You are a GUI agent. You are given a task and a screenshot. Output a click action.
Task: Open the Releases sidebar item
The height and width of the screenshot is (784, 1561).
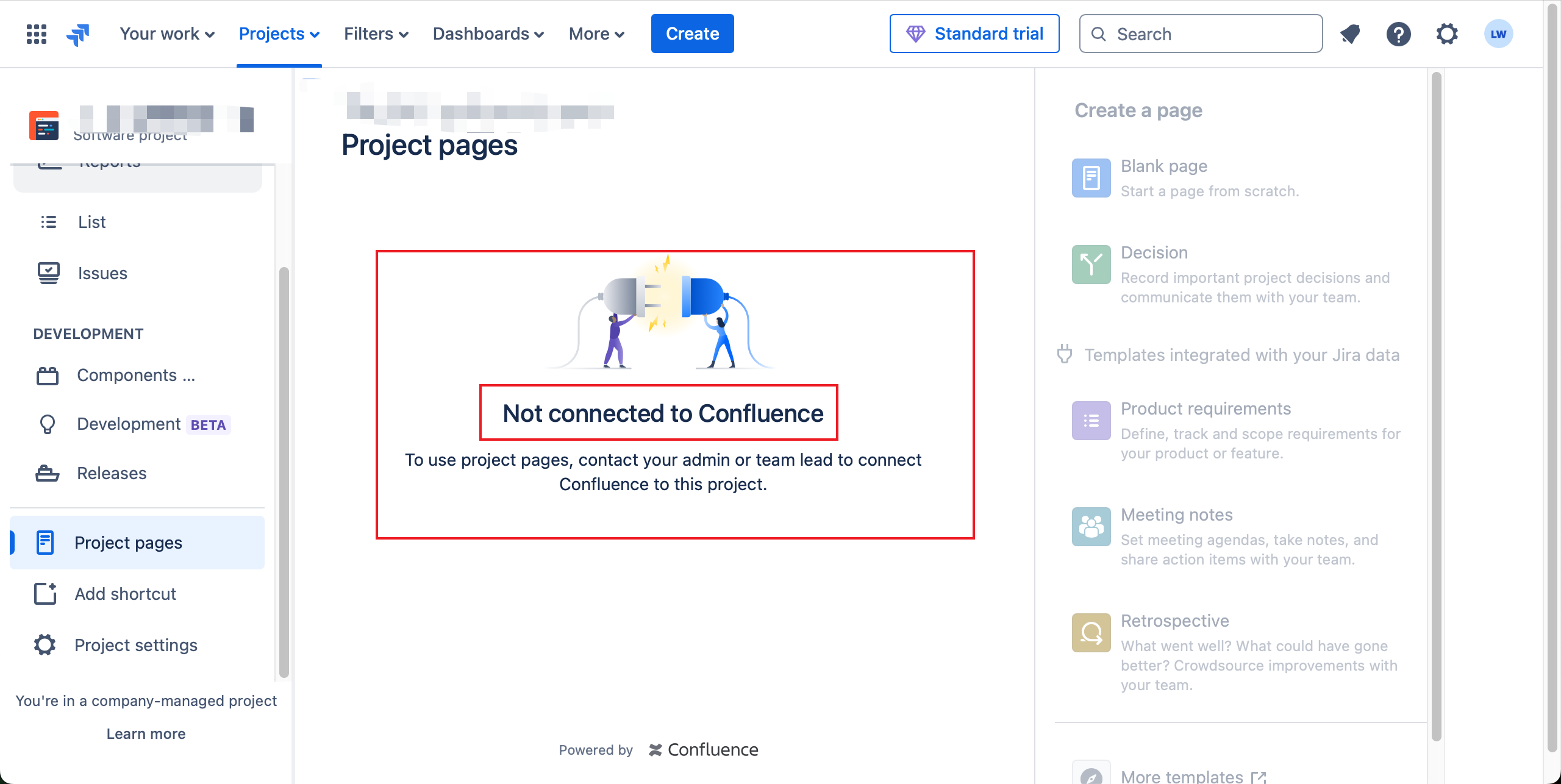(x=137, y=473)
